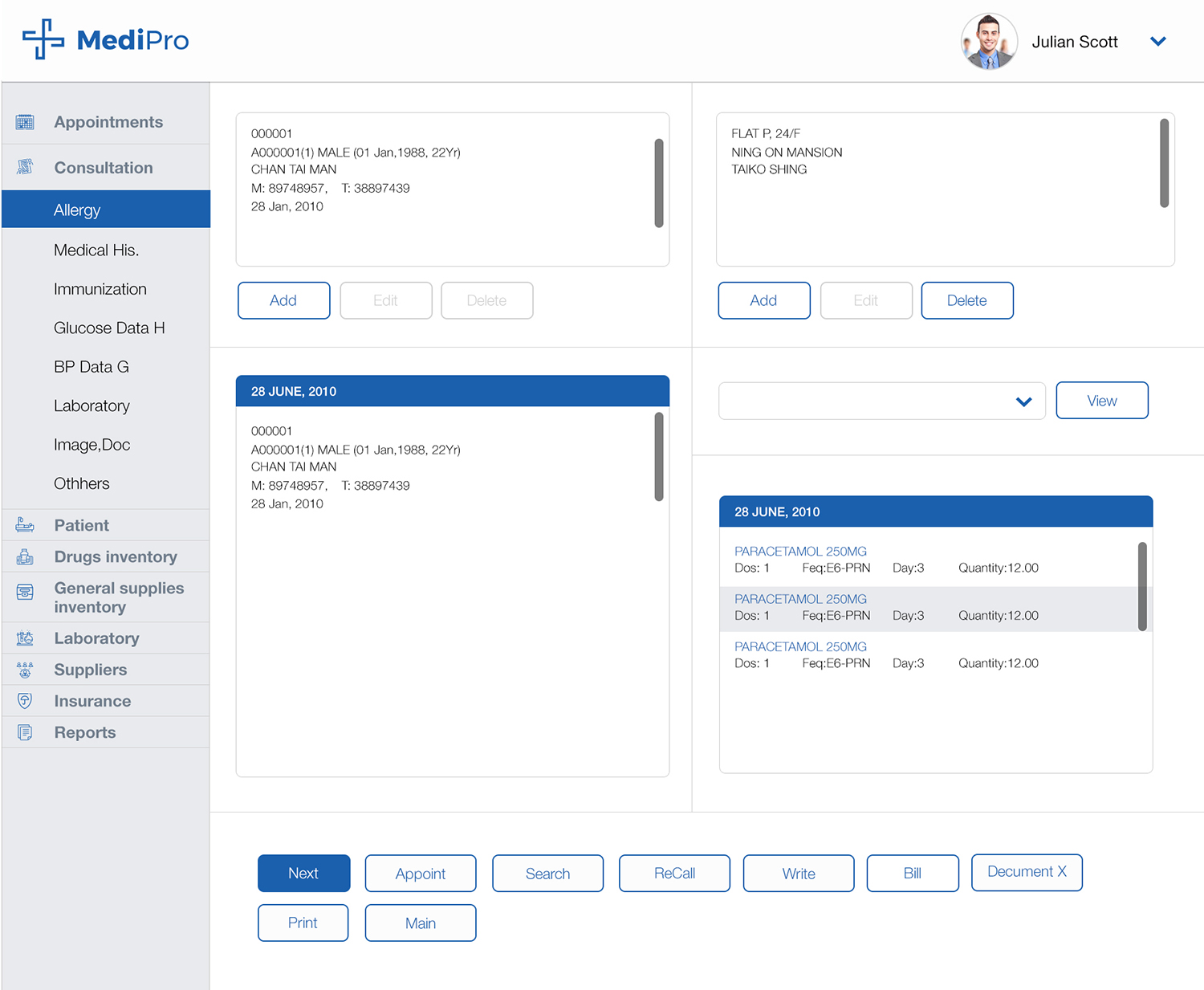Select Medical His. in the sidebar
Image resolution: width=1204 pixels, height=990 pixels.
[x=96, y=251]
